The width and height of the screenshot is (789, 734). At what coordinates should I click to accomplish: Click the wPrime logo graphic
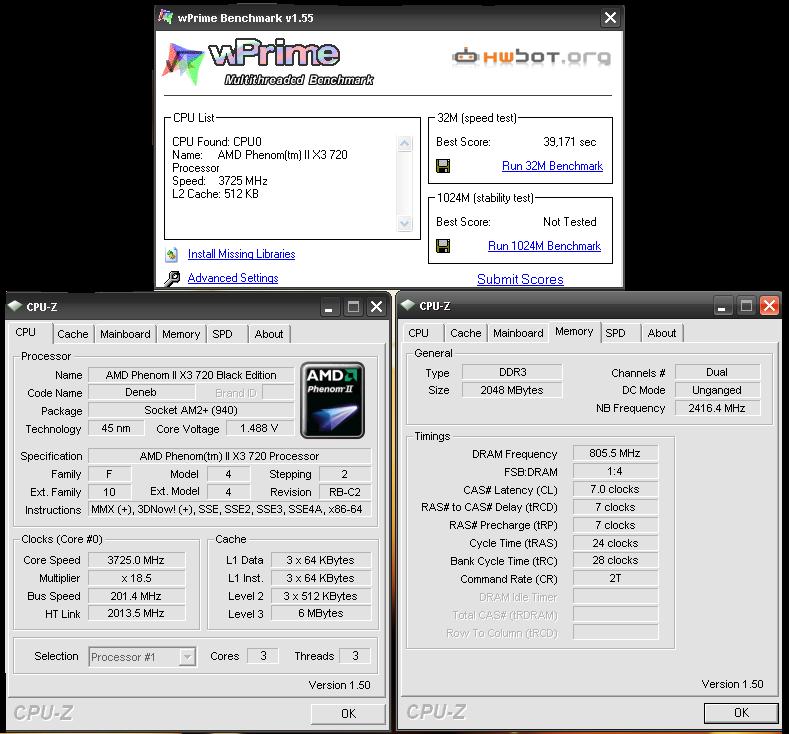coord(267,62)
